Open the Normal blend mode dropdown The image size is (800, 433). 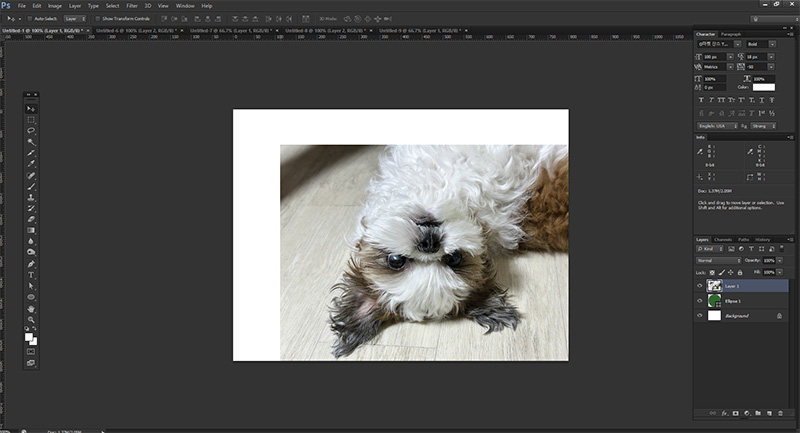pos(718,261)
